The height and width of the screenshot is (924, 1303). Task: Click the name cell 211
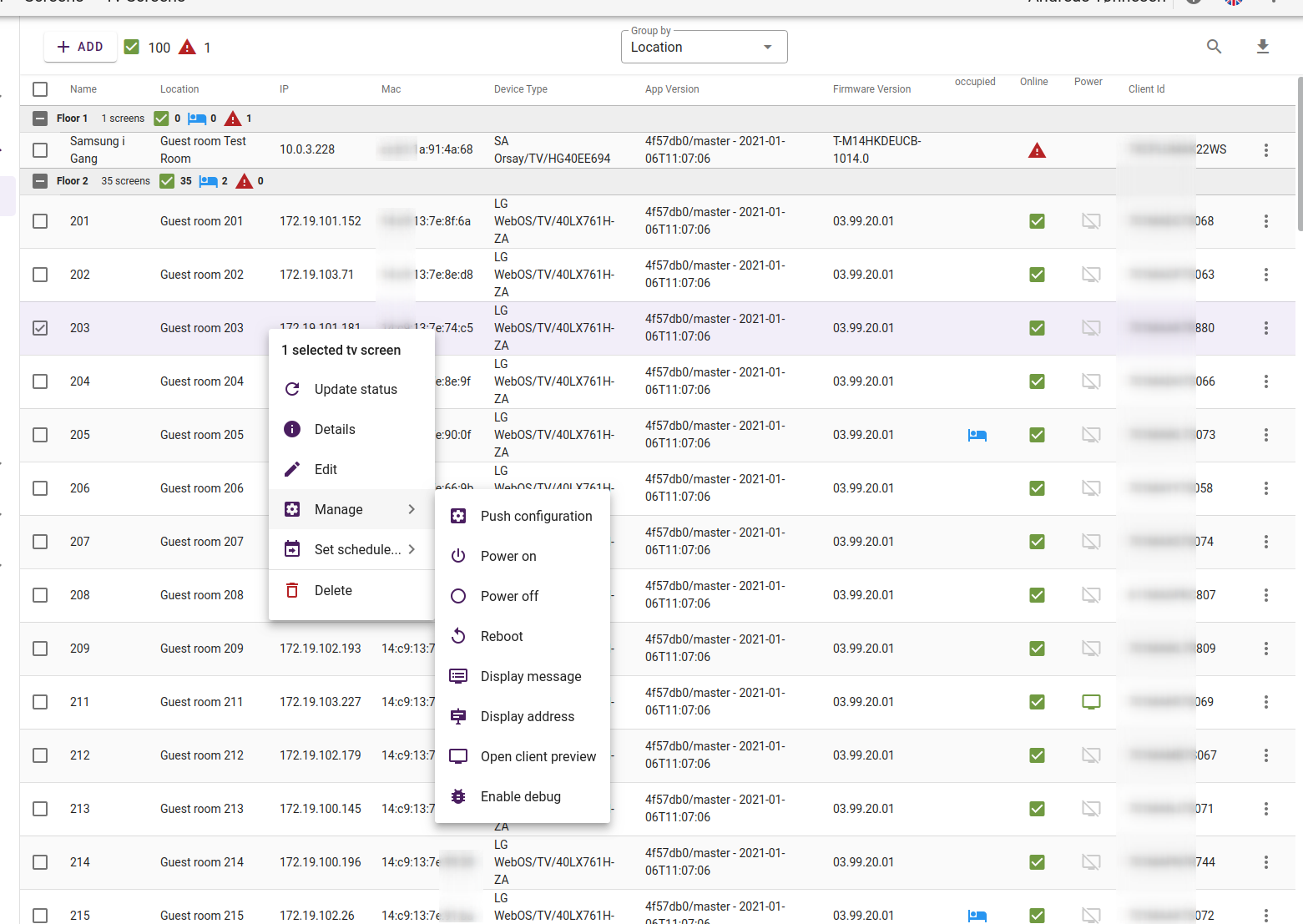point(79,702)
